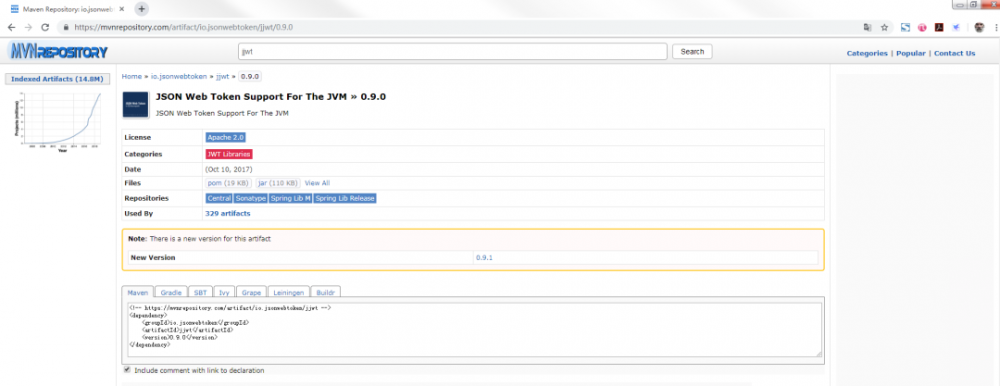Viewport: 1000px width, 386px height.
Task: Open the Adobe Acrobat extension icon
Action: tap(939, 27)
